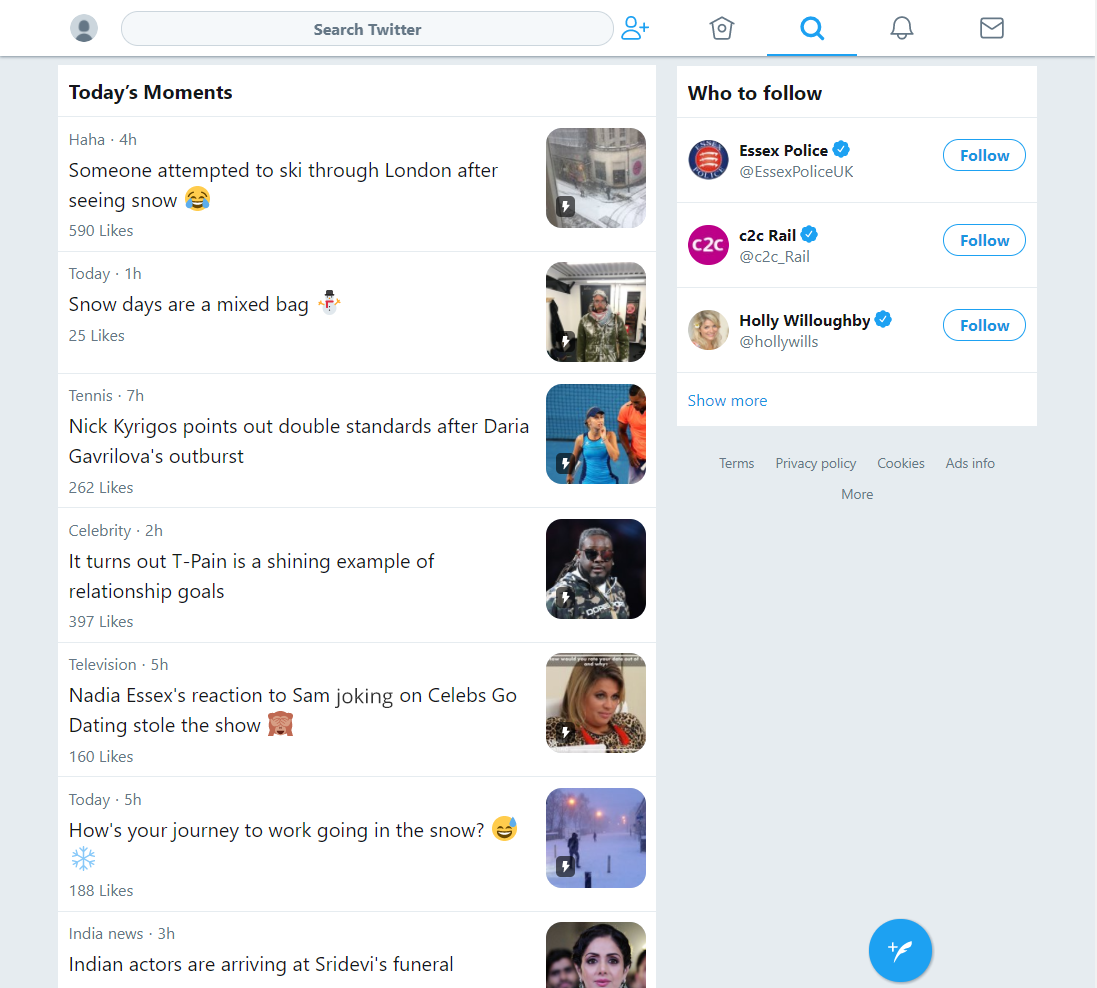Select the Tennis category label
Viewport: 1097px width, 988px height.
coord(90,395)
